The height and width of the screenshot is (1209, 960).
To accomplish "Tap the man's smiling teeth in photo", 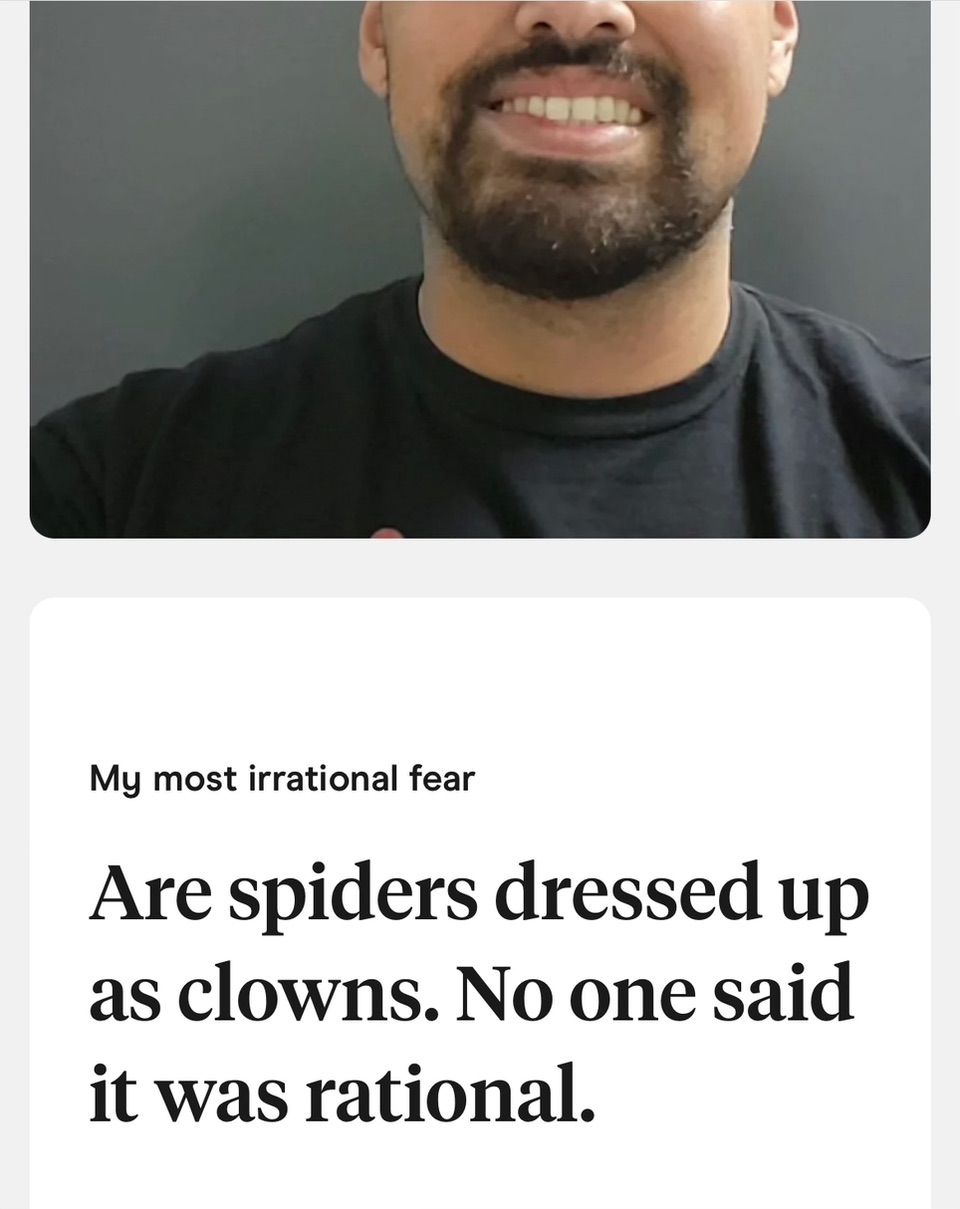I will [570, 109].
